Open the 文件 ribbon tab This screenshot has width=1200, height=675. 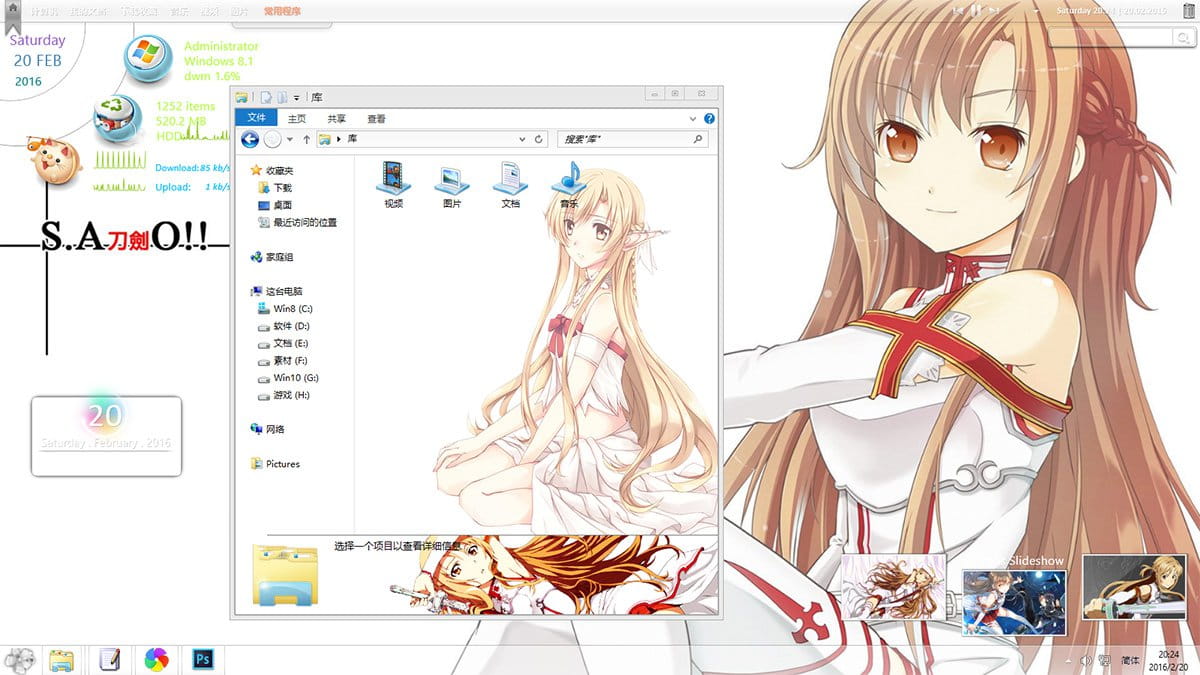(257, 118)
